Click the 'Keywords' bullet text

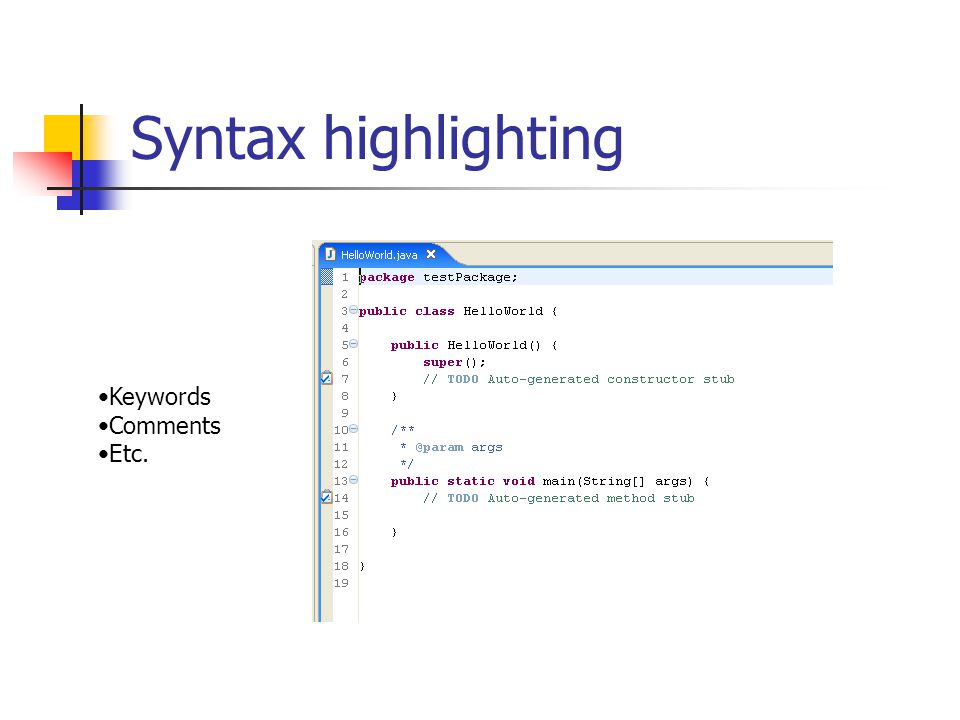tap(159, 397)
